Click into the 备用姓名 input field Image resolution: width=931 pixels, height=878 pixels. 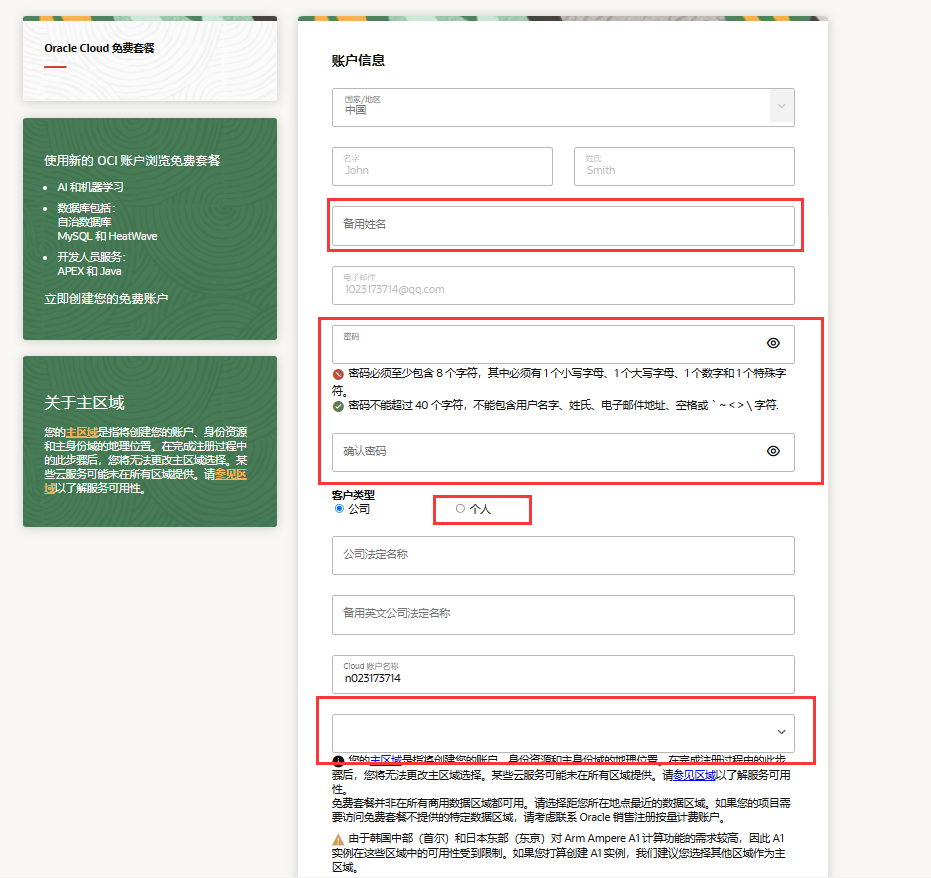pyautogui.click(x=563, y=226)
